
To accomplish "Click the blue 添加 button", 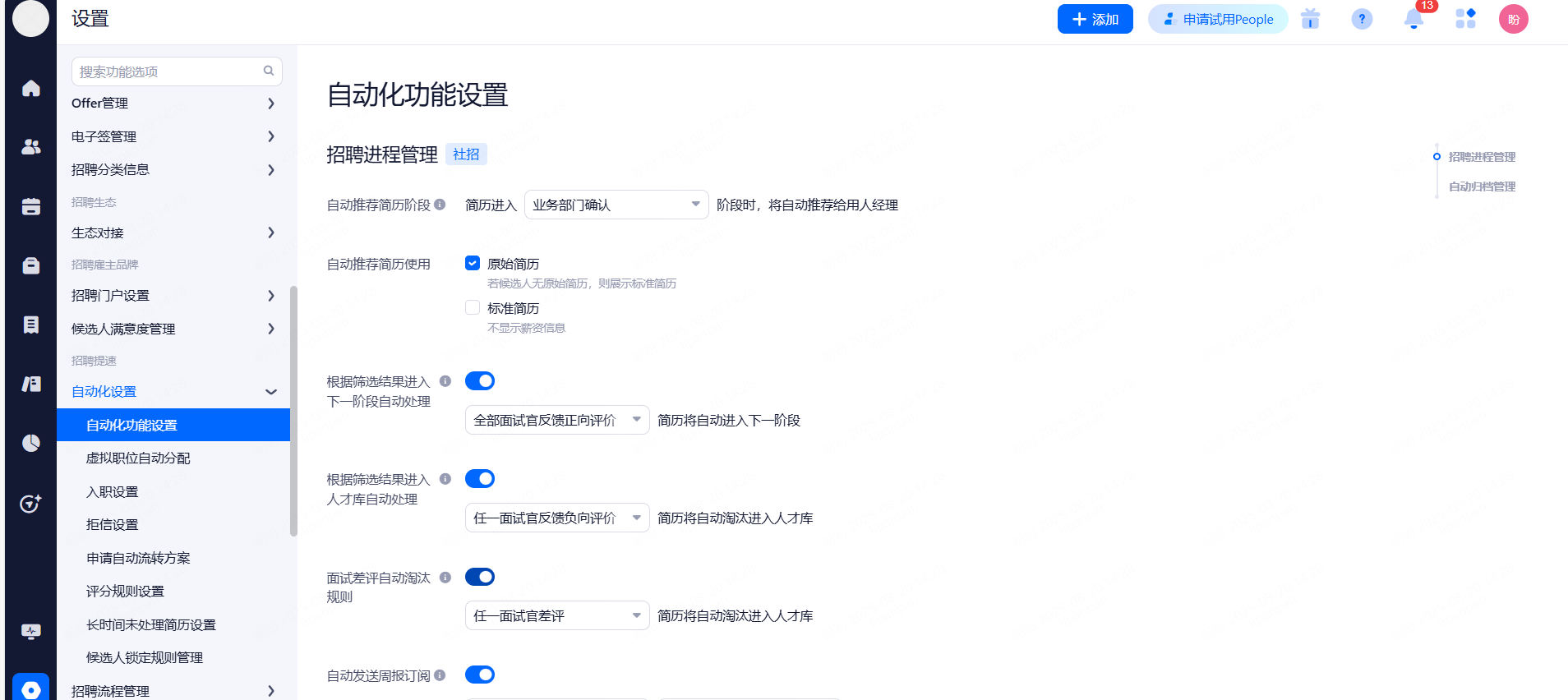I will (x=1095, y=19).
